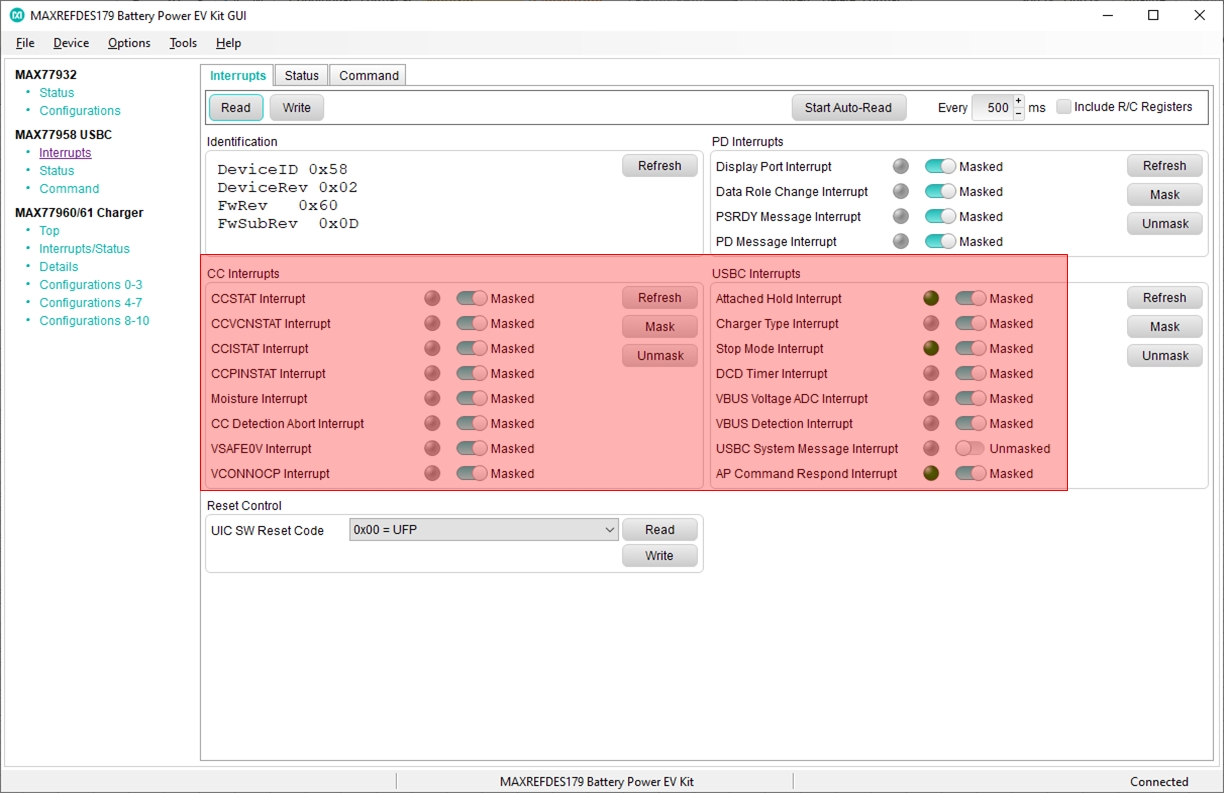
Task: Open Configurations 4-7 in the sidebar
Action: tap(90, 302)
